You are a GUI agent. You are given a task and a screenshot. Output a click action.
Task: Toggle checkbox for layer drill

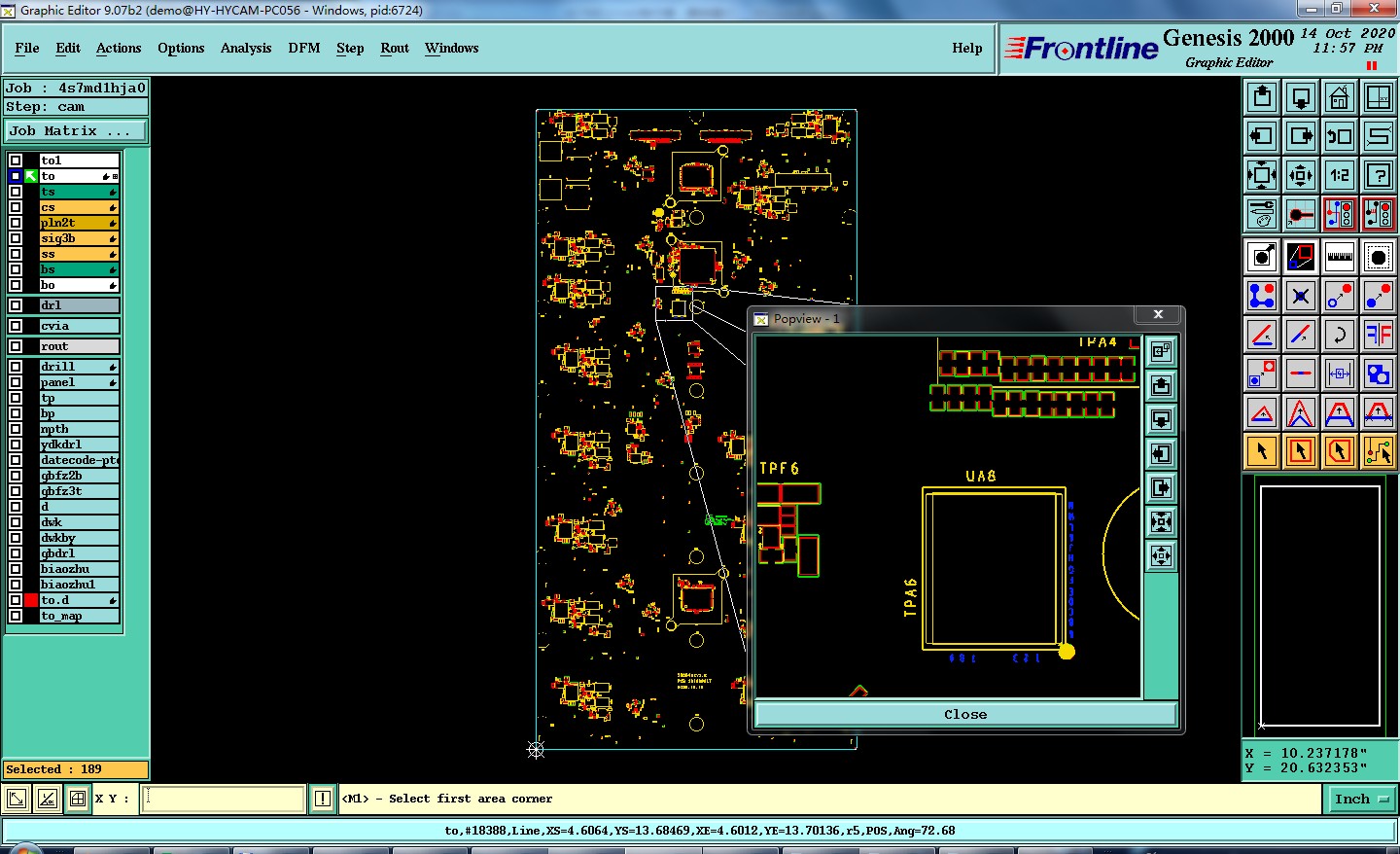[16, 367]
